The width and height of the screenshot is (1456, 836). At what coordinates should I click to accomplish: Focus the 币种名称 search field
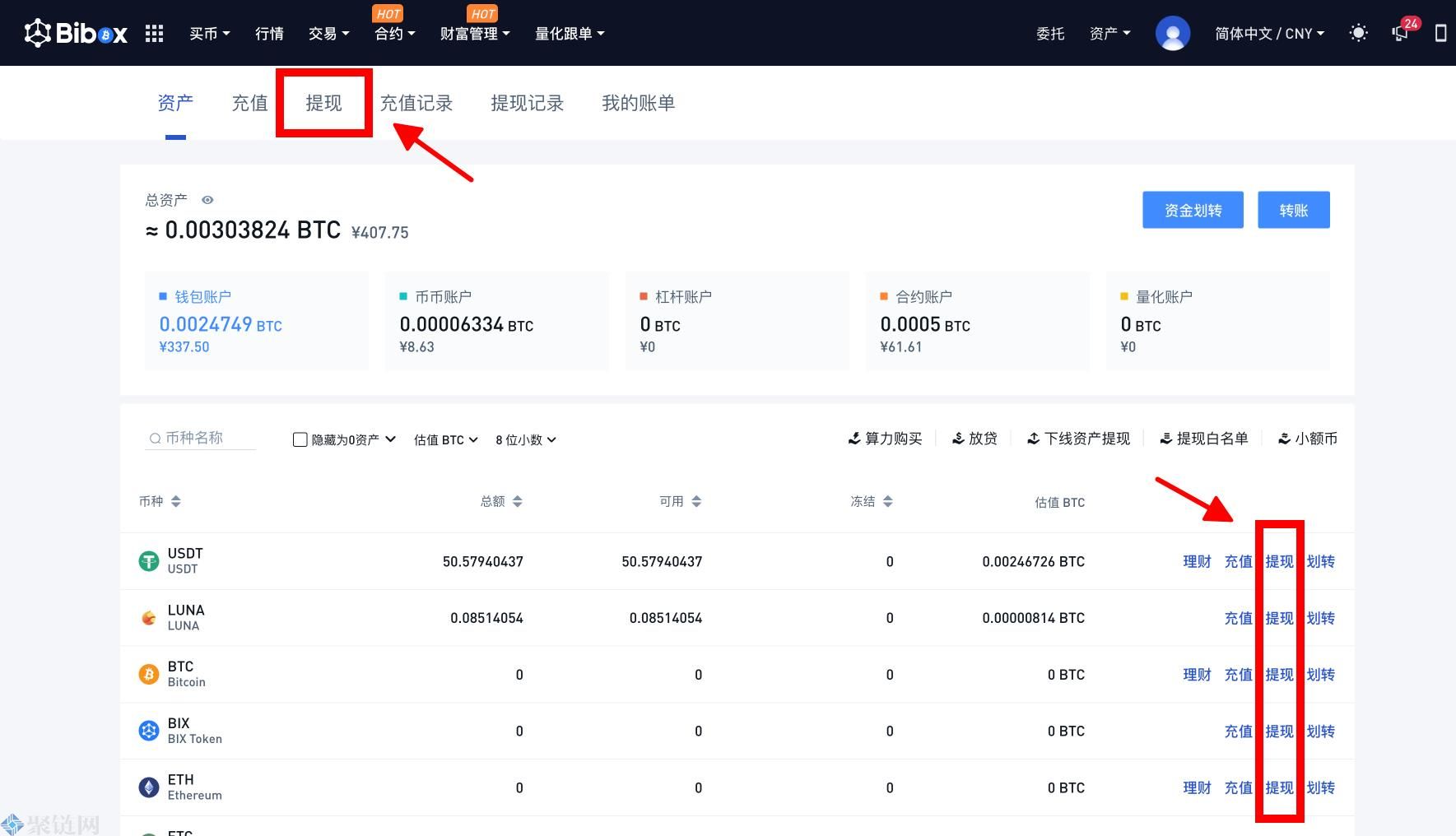pos(200,438)
